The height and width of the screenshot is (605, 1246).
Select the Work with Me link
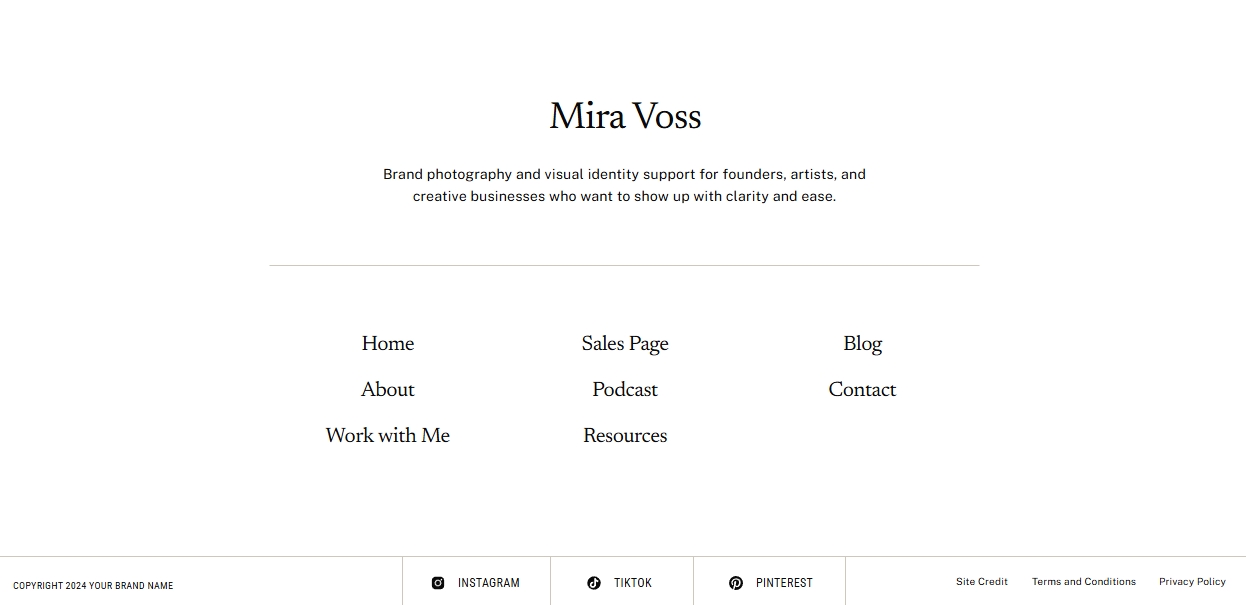[388, 436]
